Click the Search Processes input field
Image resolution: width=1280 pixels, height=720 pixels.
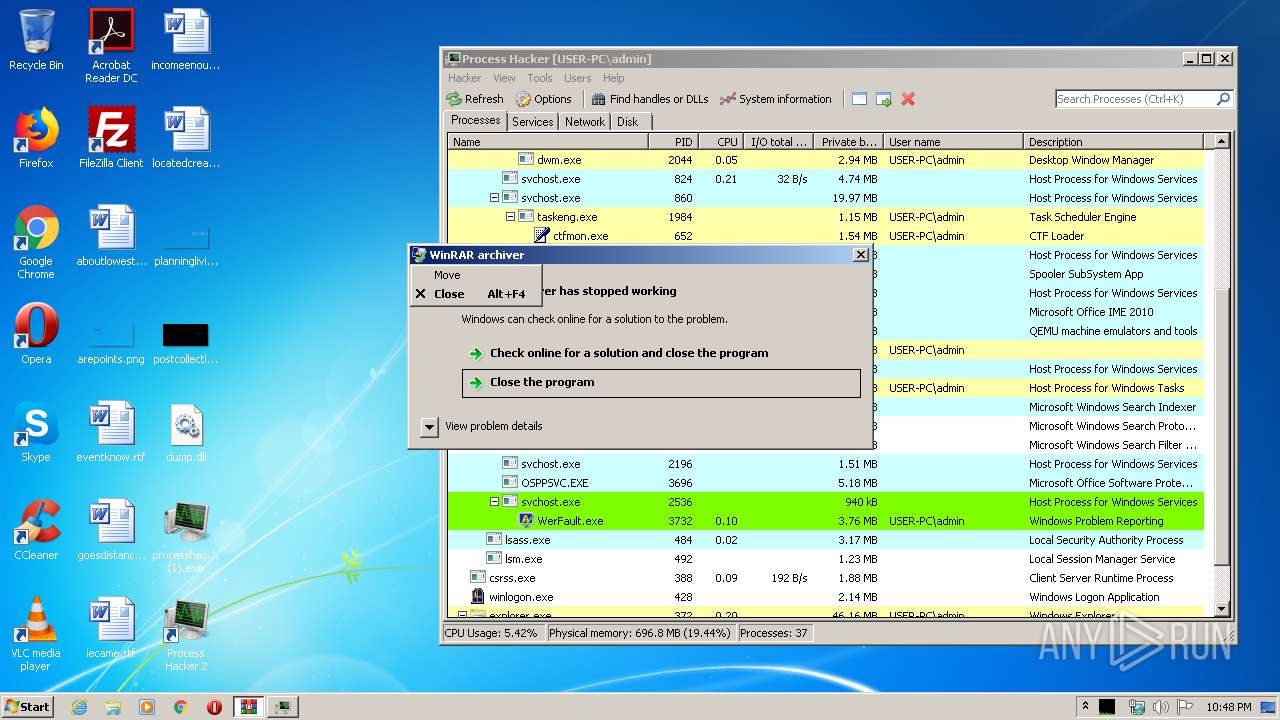coord(1135,99)
